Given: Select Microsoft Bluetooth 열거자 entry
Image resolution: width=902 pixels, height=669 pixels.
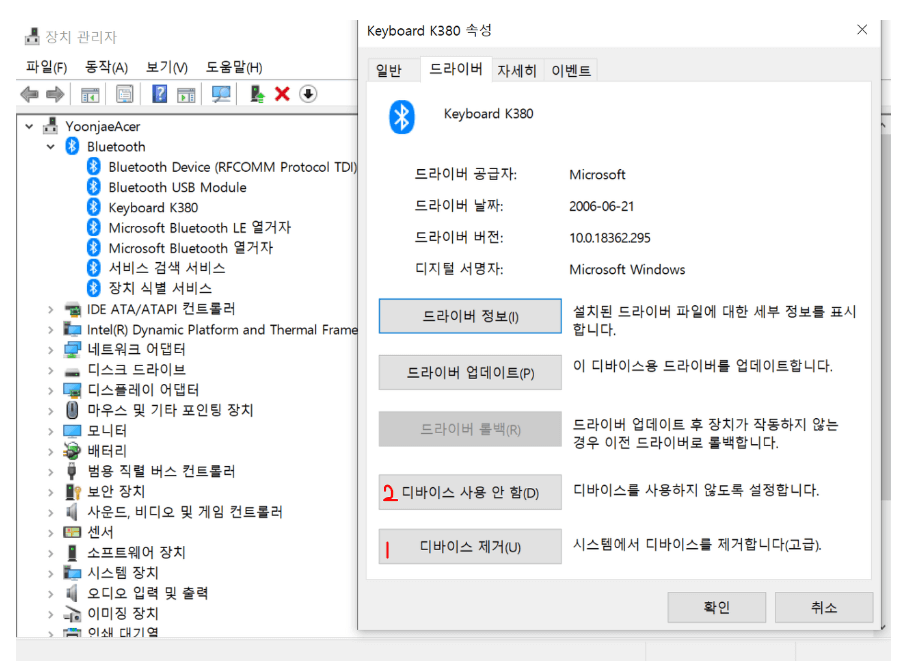Looking at the screenshot, I should (x=190, y=248).
